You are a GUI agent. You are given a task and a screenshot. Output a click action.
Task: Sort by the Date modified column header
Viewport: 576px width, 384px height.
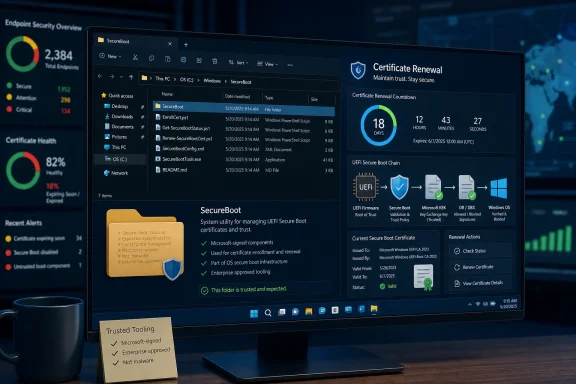(x=237, y=96)
